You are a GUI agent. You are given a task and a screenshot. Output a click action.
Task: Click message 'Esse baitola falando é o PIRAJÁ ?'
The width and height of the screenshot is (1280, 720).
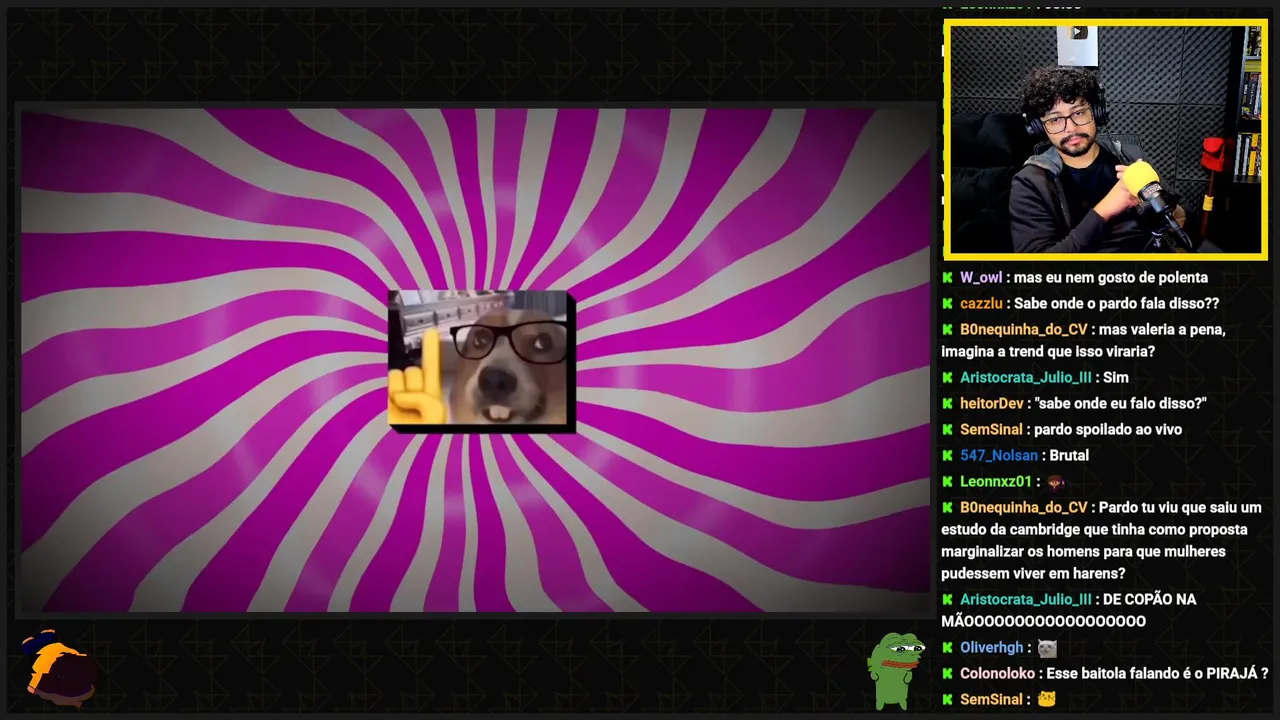[1159, 674]
